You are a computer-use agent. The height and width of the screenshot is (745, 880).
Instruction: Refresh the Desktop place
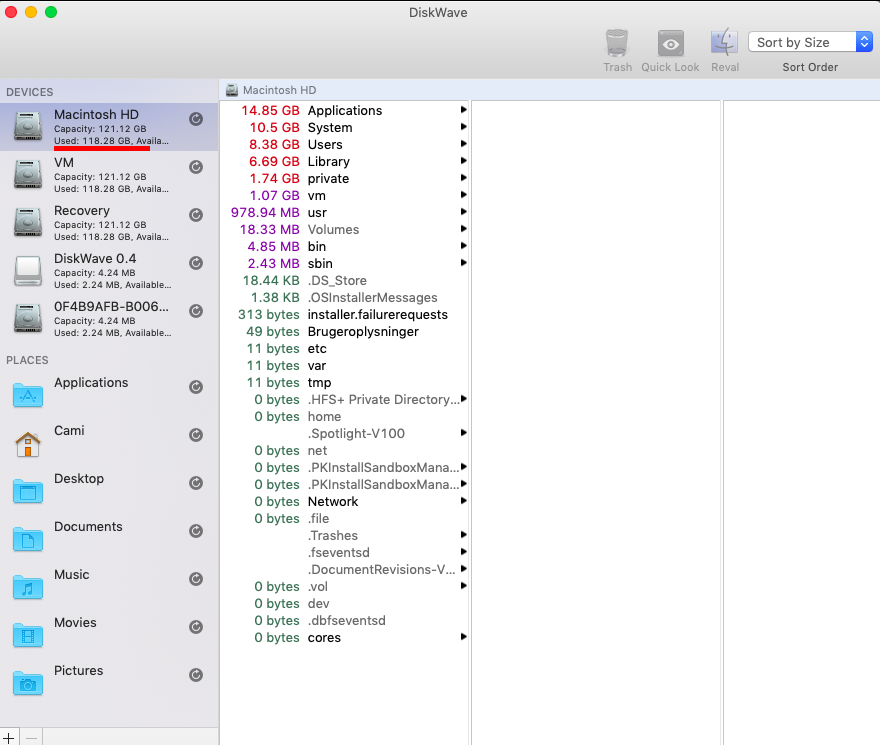click(x=196, y=483)
